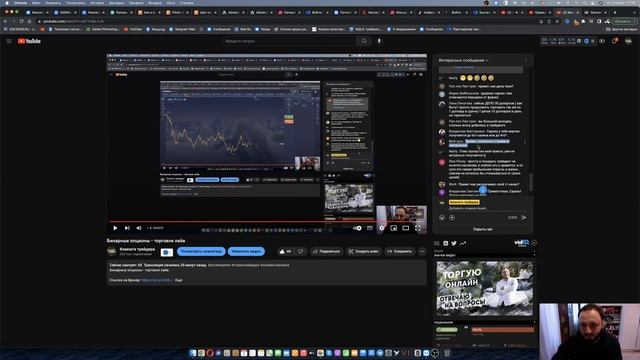Seek using the red video progress bar
The width and height of the screenshot is (640, 360).
coord(267,222)
